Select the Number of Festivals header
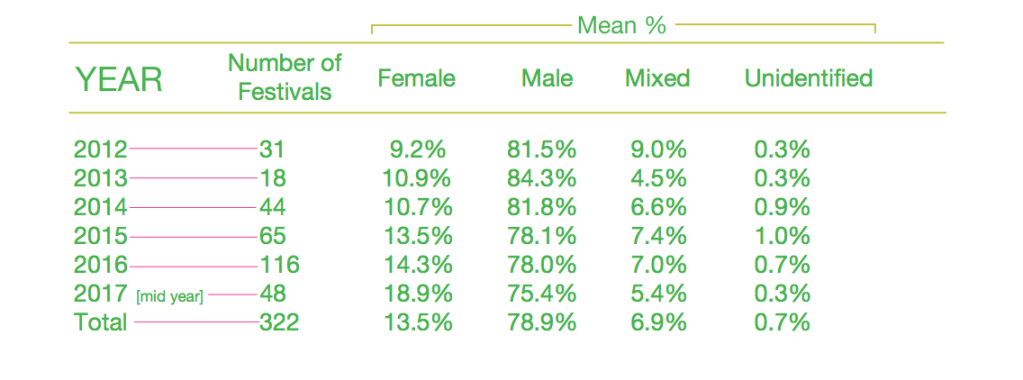Image resolution: width=1023 pixels, height=380 pixels. coord(284,78)
